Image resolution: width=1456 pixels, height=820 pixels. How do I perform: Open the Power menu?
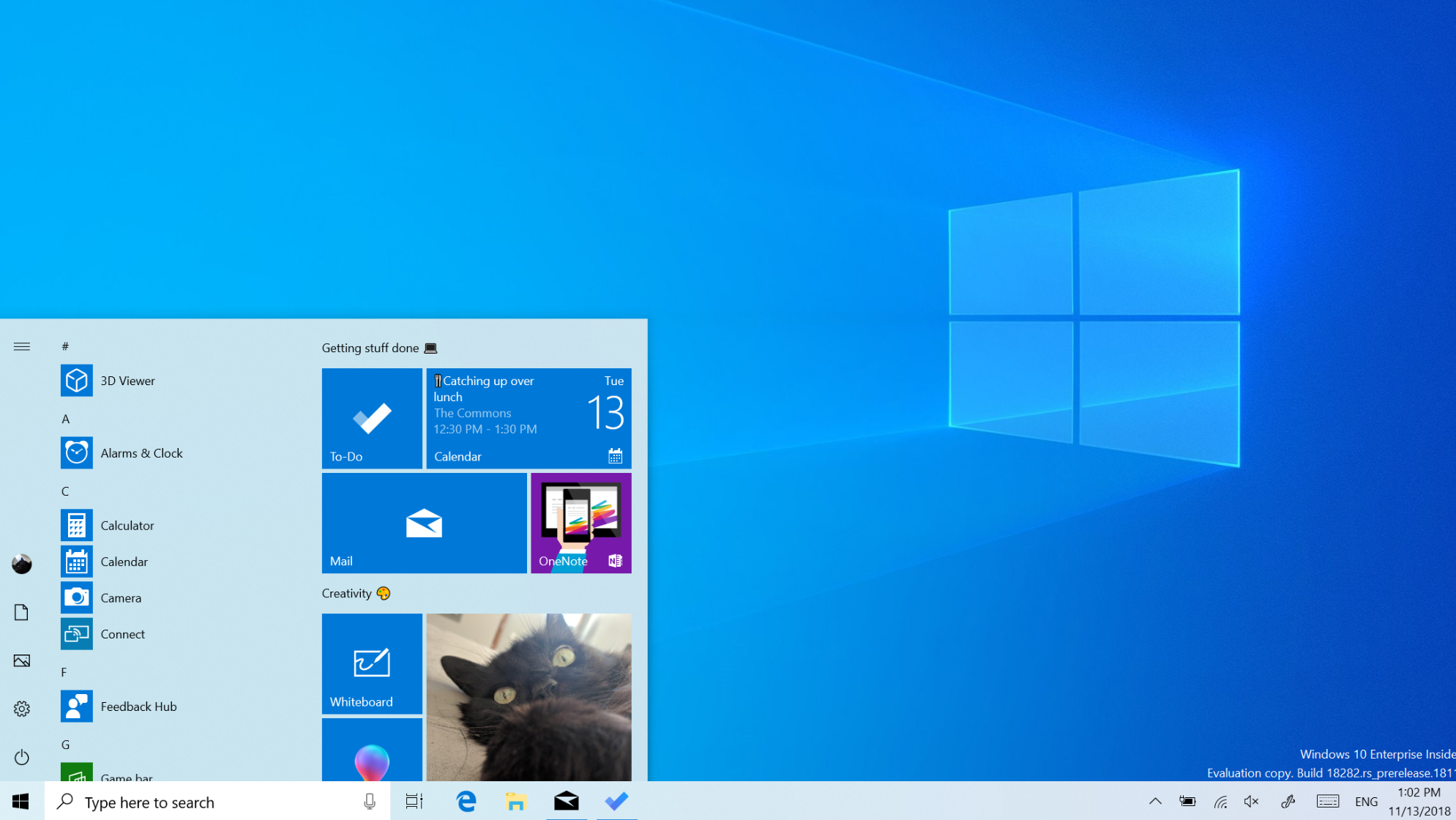21,757
